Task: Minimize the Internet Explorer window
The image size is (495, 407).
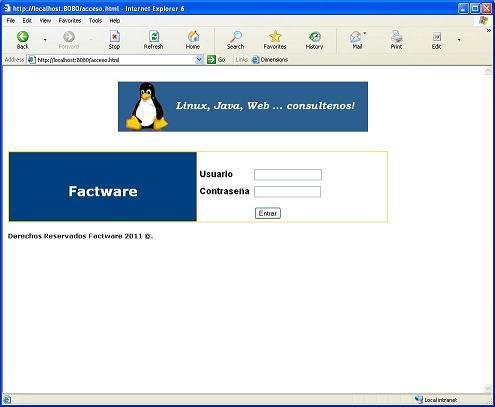Action: click(463, 8)
